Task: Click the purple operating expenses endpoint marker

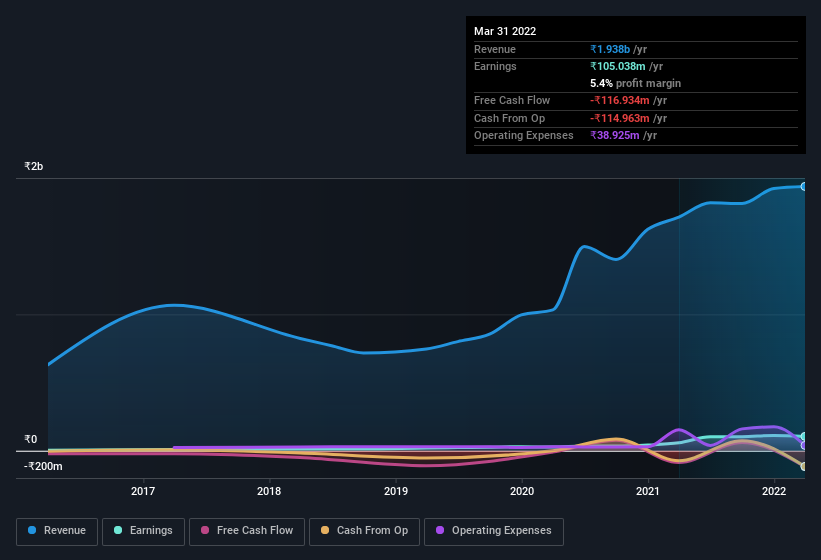Action: click(804, 446)
